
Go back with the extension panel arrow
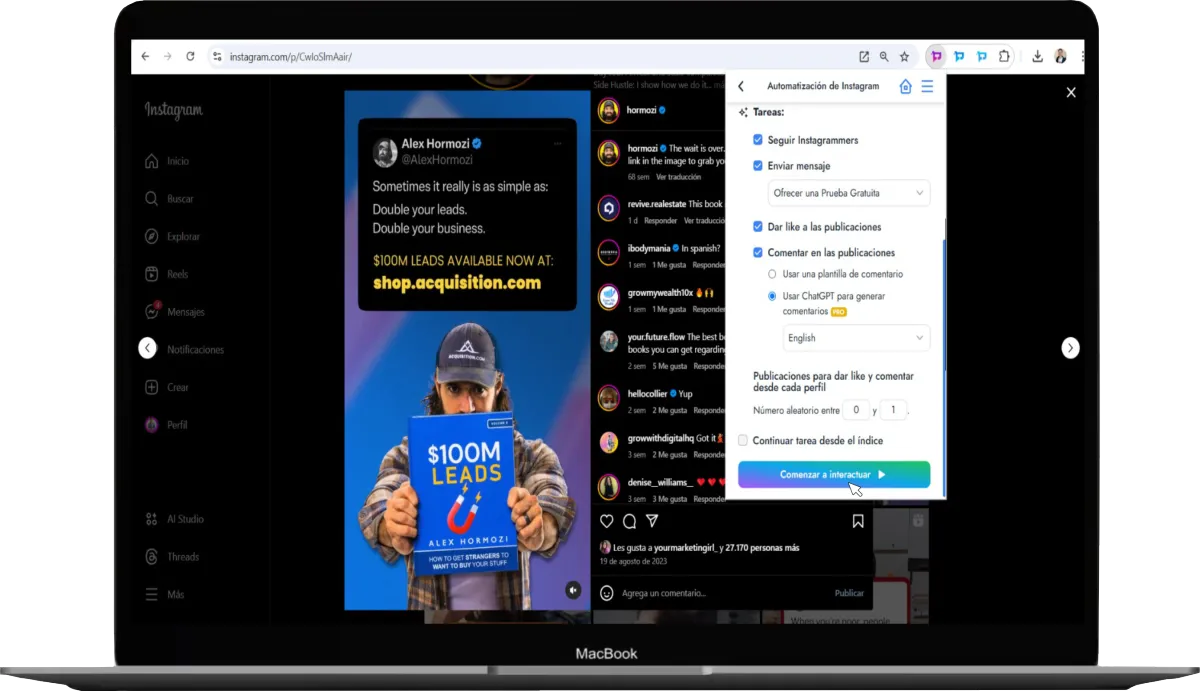point(741,86)
